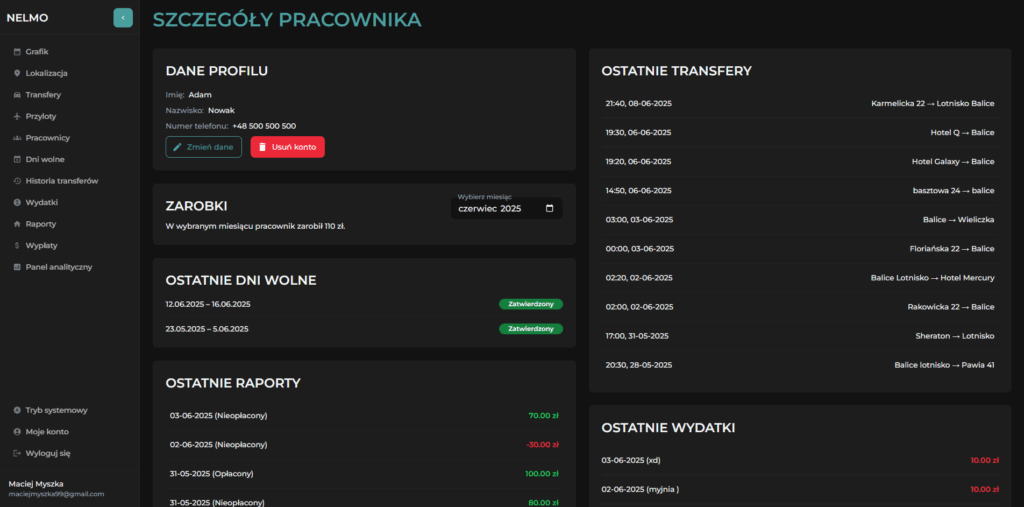
Task: Click user name Maciej Myszka
Action: click(36, 484)
